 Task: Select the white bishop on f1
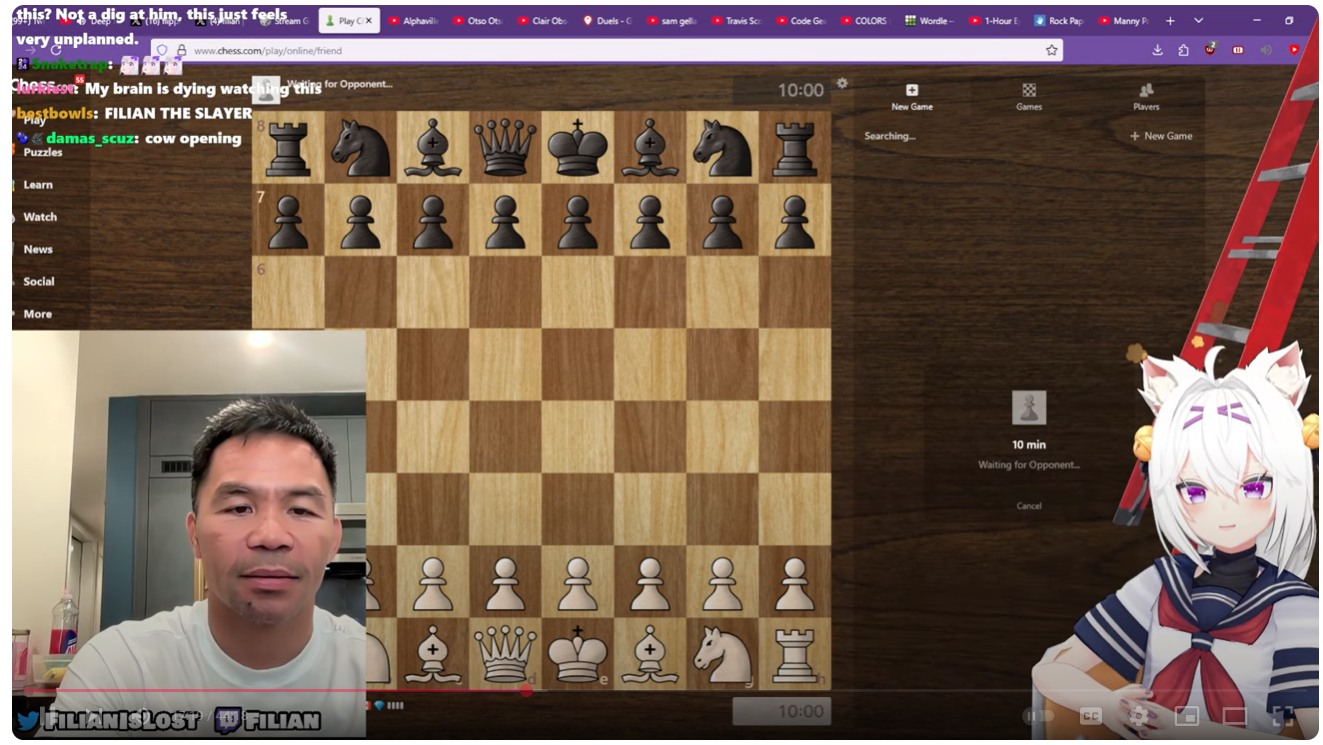pos(650,654)
